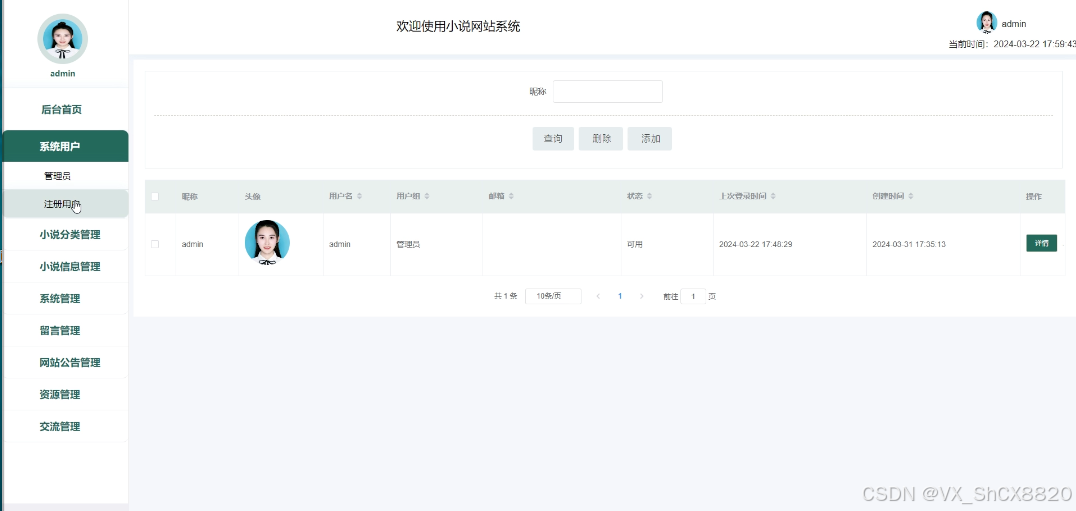Click the 添加 add button
The image size is (1076, 511).
pos(650,139)
